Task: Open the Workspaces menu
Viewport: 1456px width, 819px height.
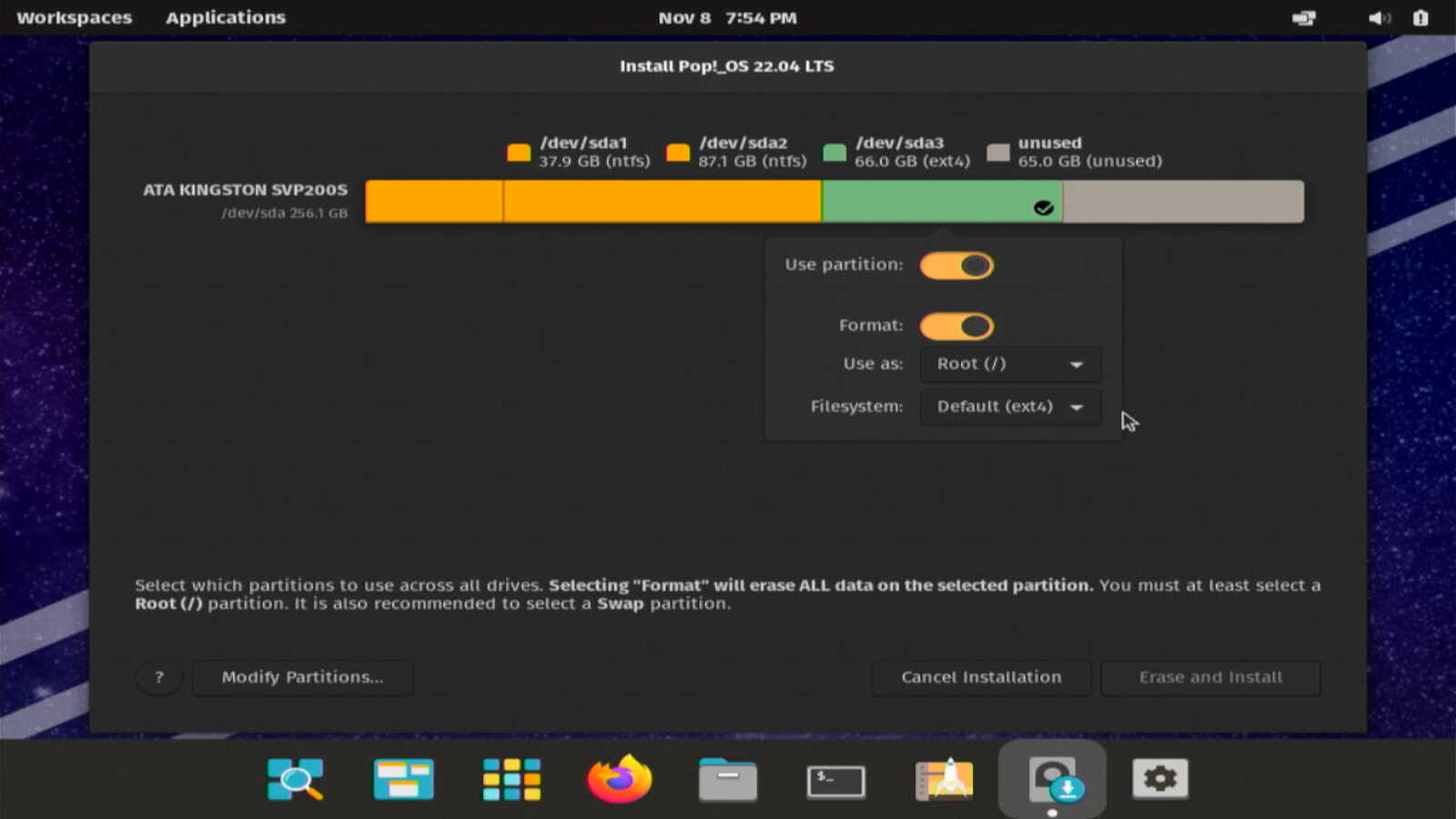Action: pyautogui.click(x=74, y=18)
